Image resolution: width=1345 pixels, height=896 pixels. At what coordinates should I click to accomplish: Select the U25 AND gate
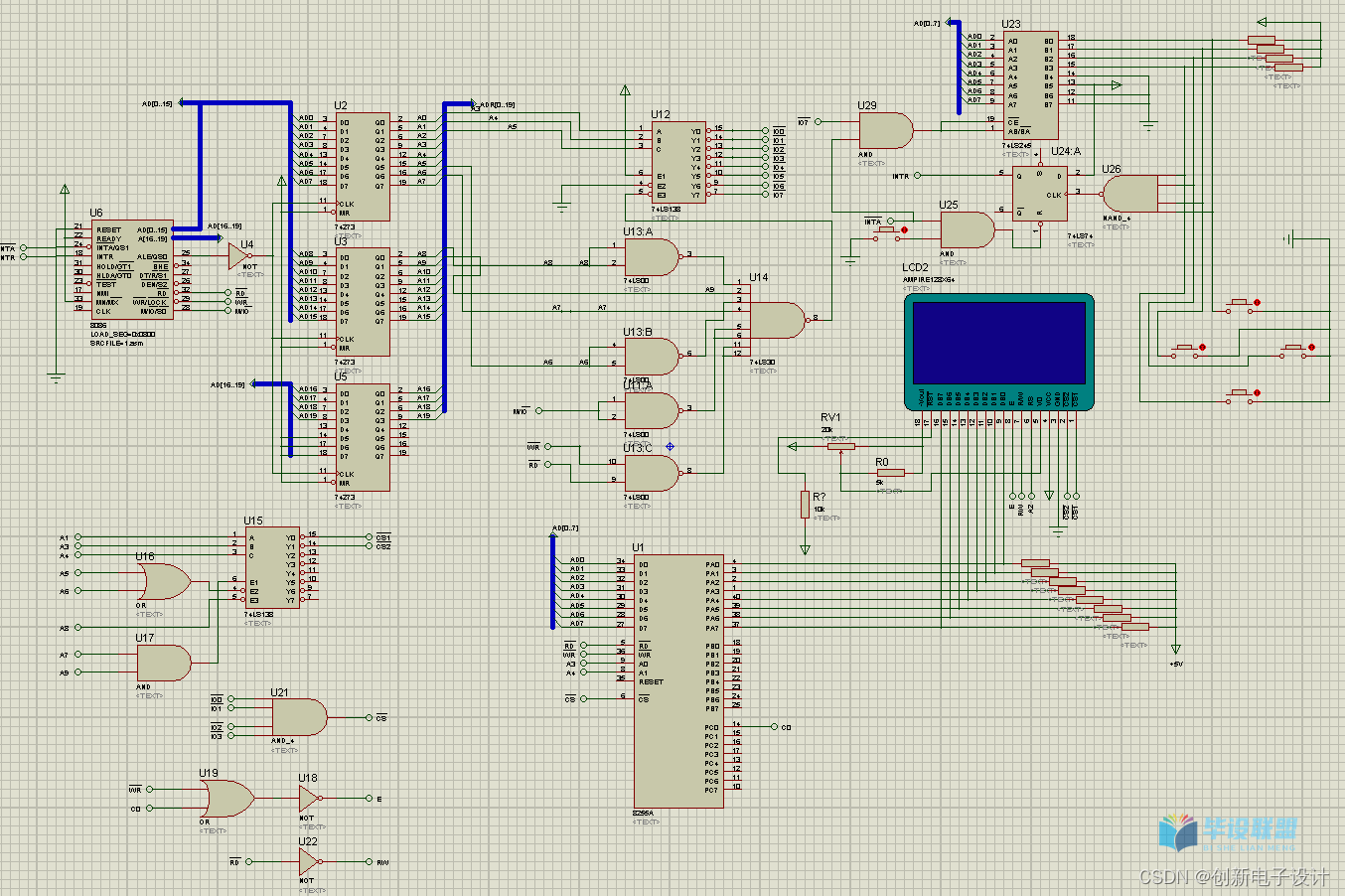(x=968, y=230)
